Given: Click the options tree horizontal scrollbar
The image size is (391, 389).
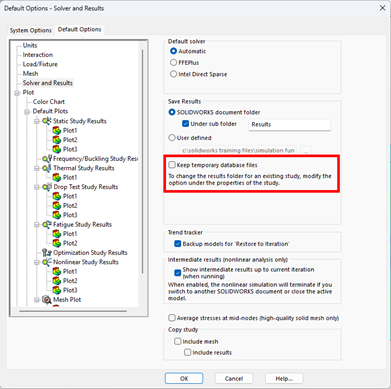Looking at the screenshot, I should (73, 311).
